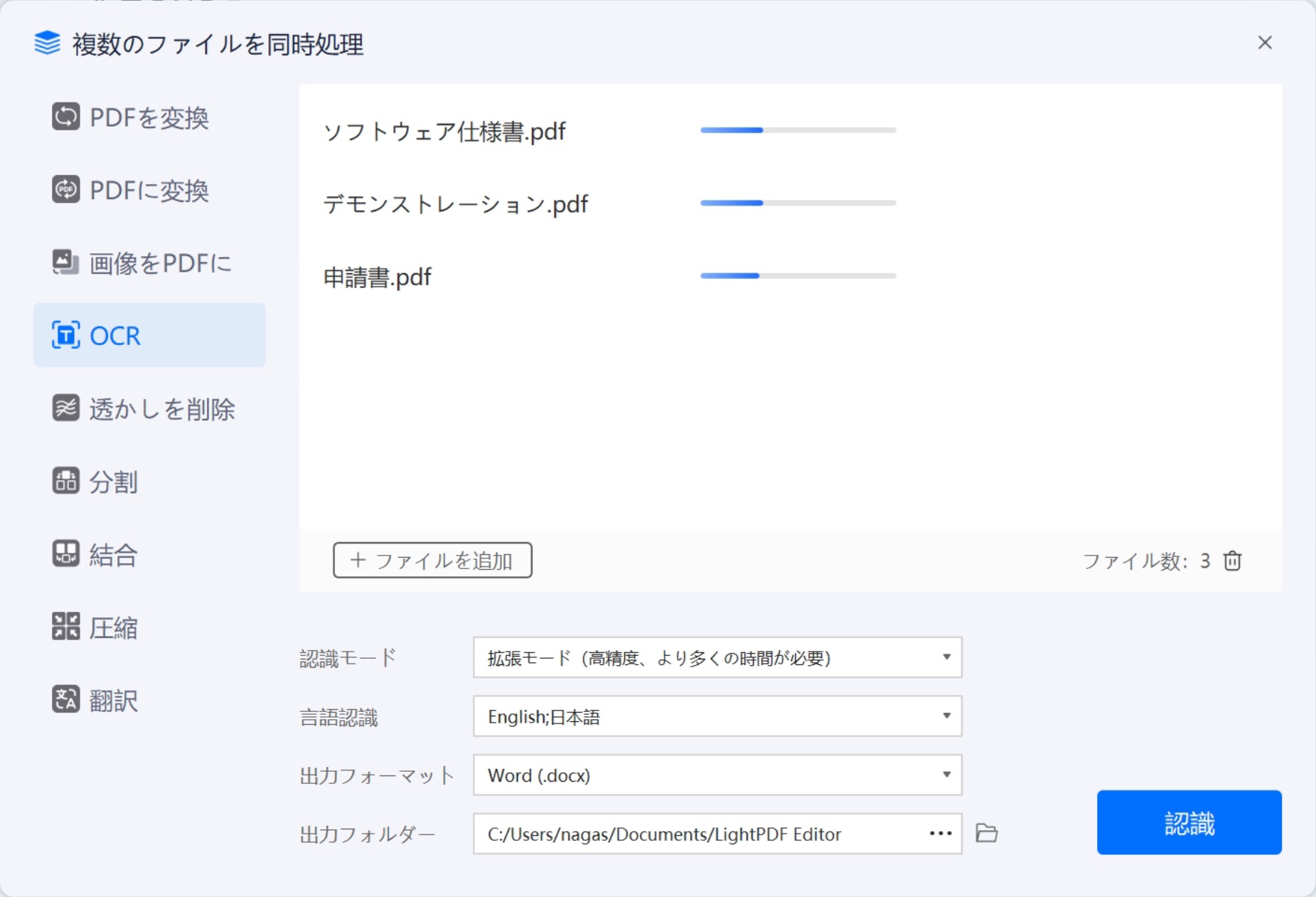Delete all files with trash icon
Image resolution: width=1316 pixels, height=897 pixels.
click(1232, 561)
